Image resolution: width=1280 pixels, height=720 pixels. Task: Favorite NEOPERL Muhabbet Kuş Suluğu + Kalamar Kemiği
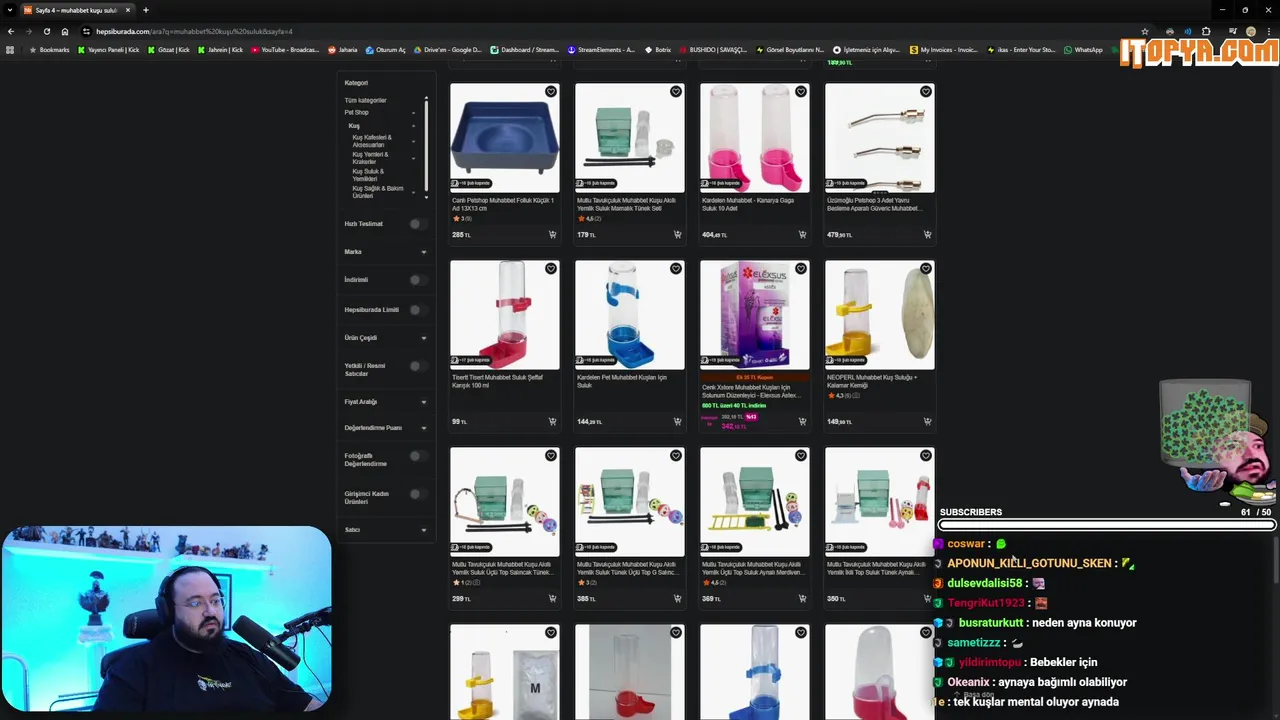(926, 268)
